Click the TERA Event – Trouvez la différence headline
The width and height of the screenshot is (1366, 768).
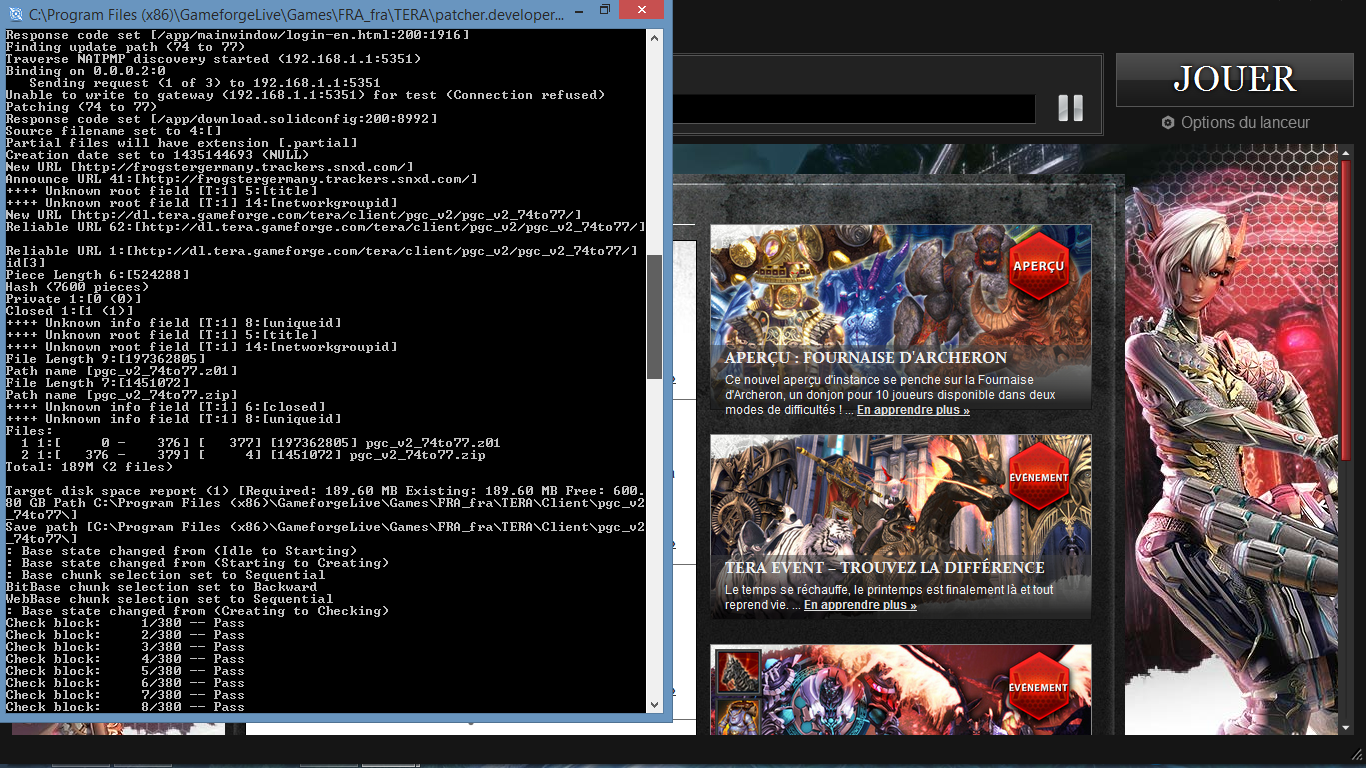[x=884, y=568]
